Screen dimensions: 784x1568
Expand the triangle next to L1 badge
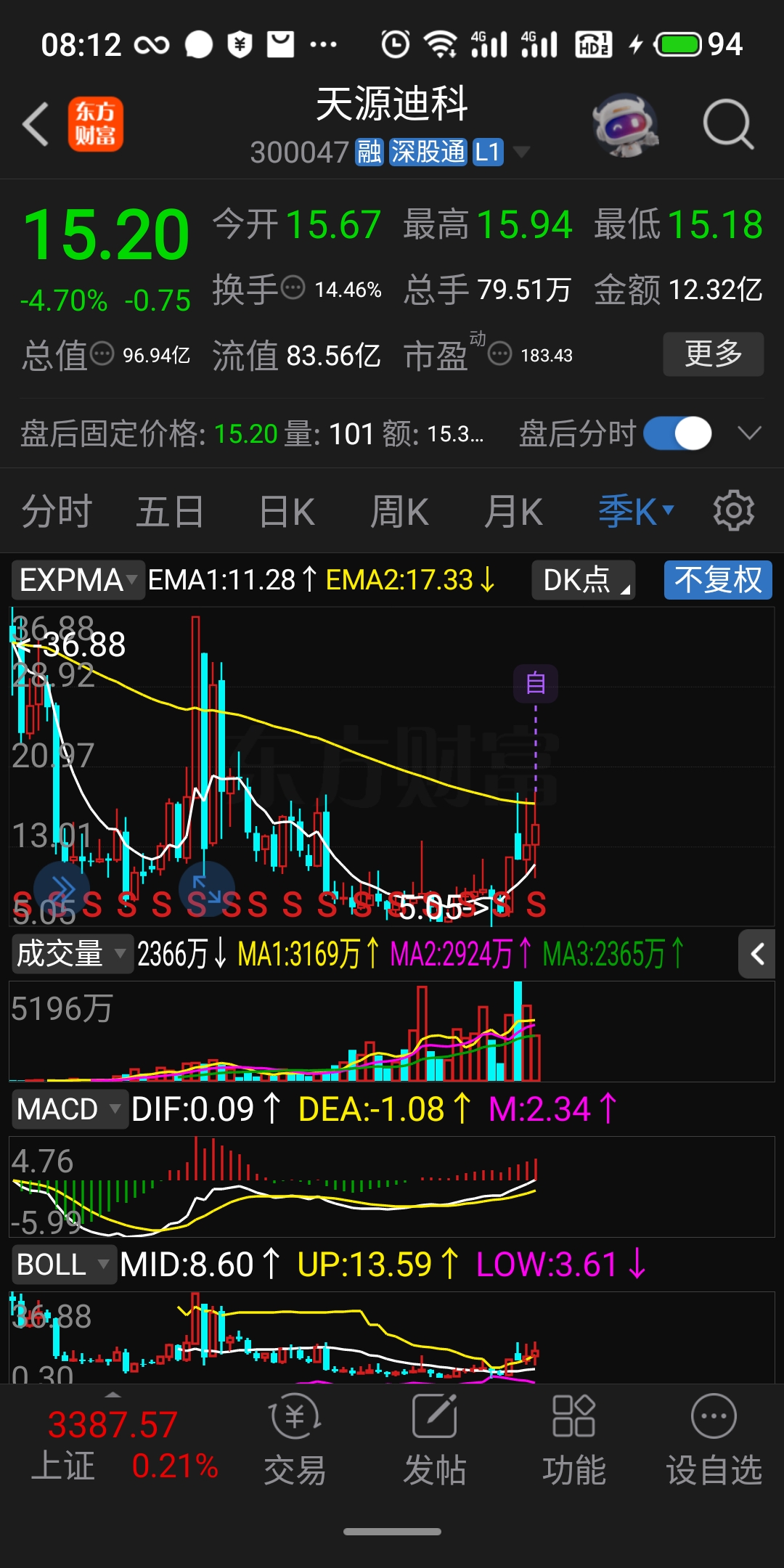[521, 152]
